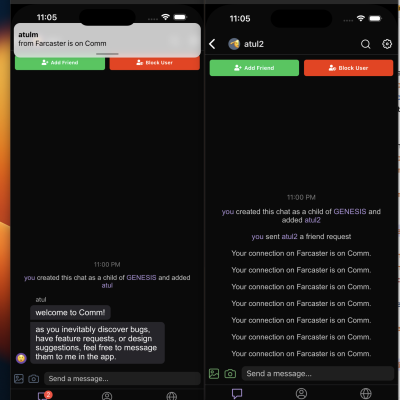Focus the left phone message input field
The image size is (400, 400).
click(122, 379)
